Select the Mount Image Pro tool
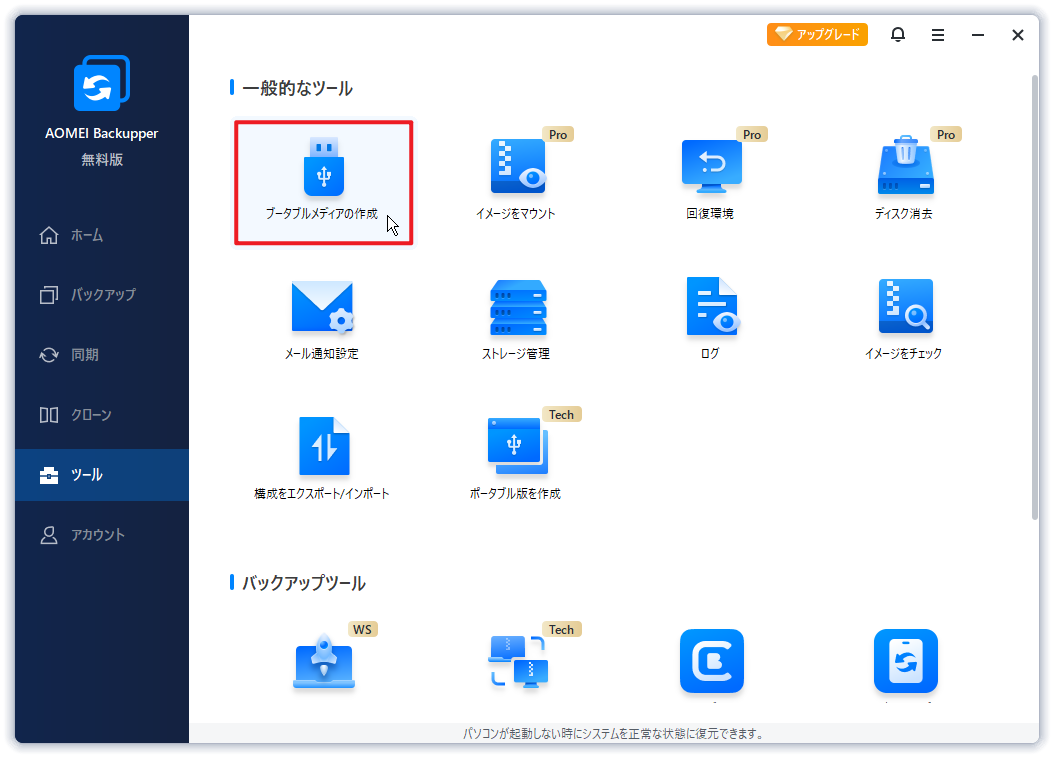Viewport: 1054px width, 758px height. [x=517, y=180]
